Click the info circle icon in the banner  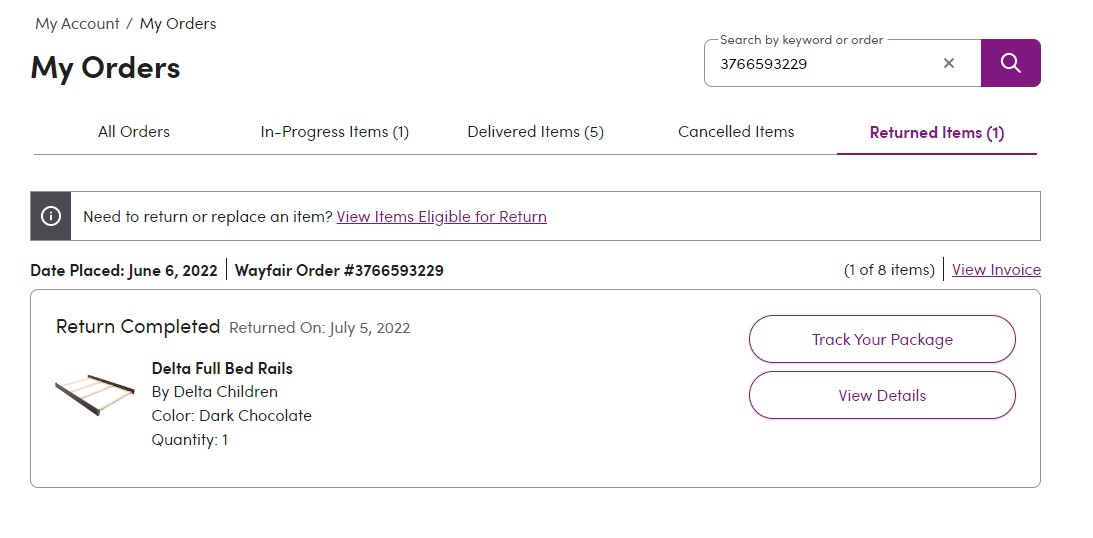point(51,216)
